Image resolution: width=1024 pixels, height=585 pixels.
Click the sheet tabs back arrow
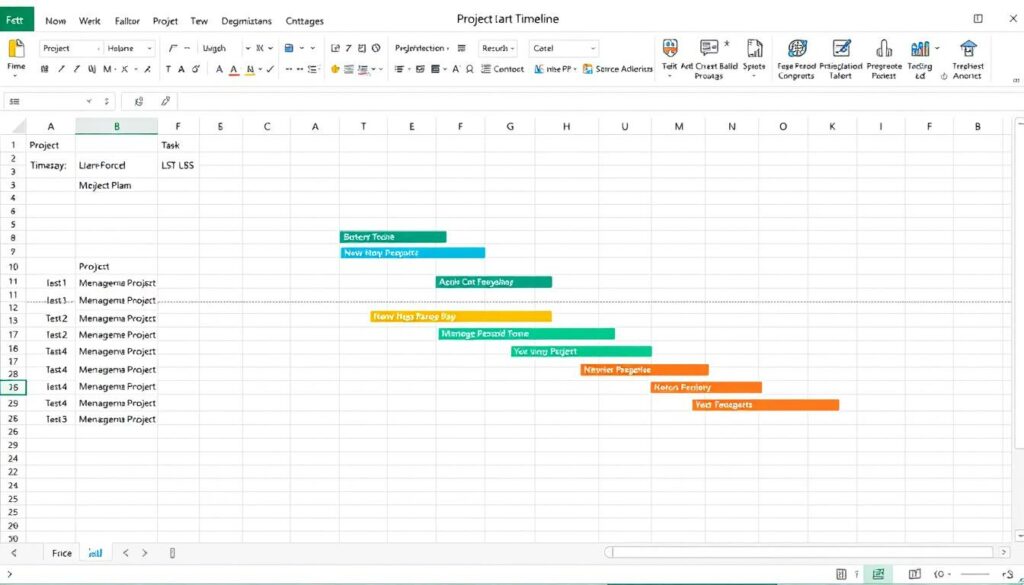point(126,553)
